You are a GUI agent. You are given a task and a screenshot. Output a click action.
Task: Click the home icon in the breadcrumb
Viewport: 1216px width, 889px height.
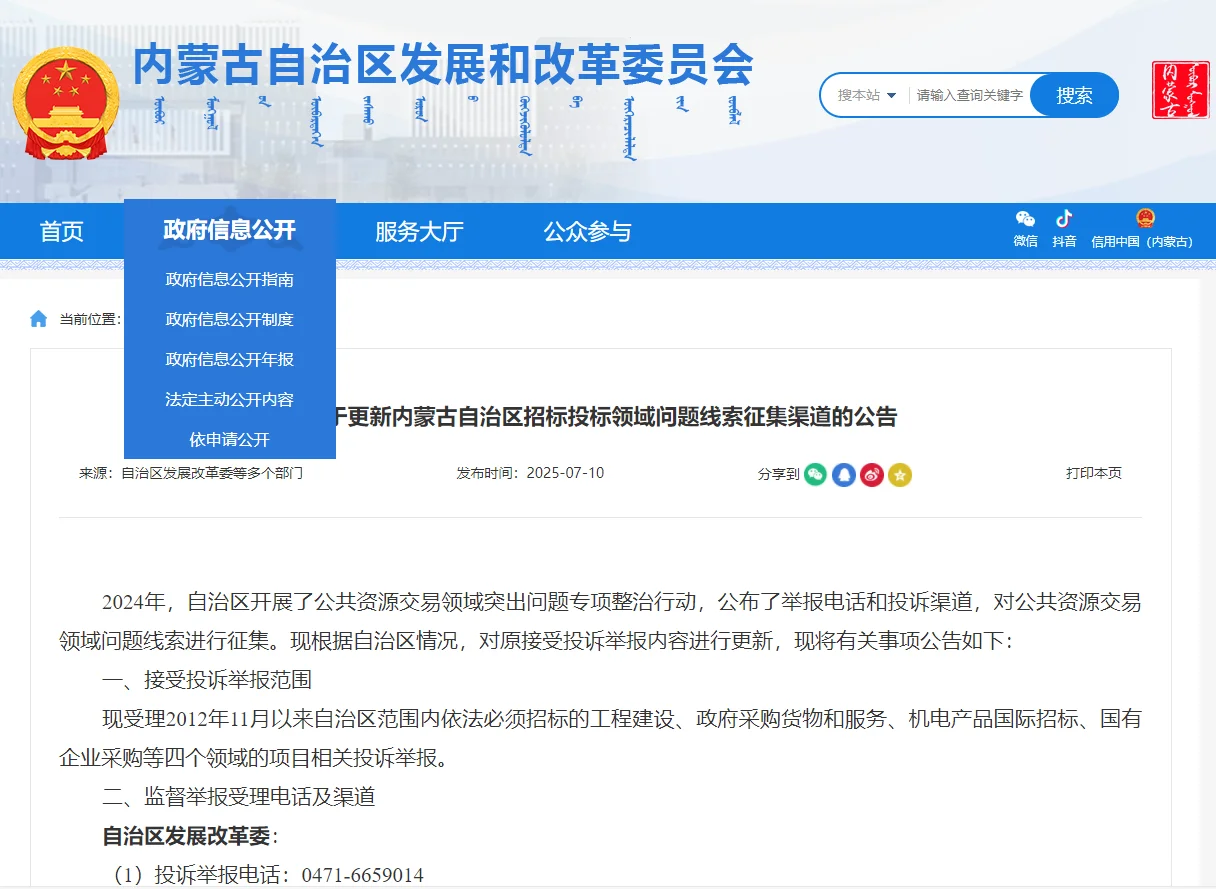pos(38,318)
